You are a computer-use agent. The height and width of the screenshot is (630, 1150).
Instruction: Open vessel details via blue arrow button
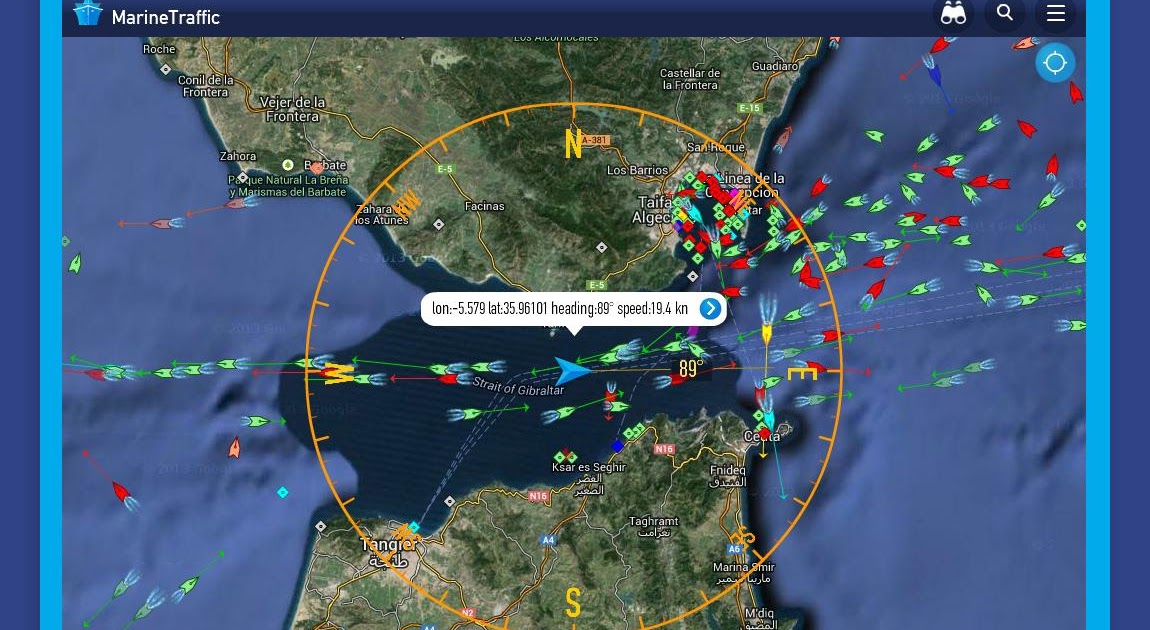[x=710, y=309]
